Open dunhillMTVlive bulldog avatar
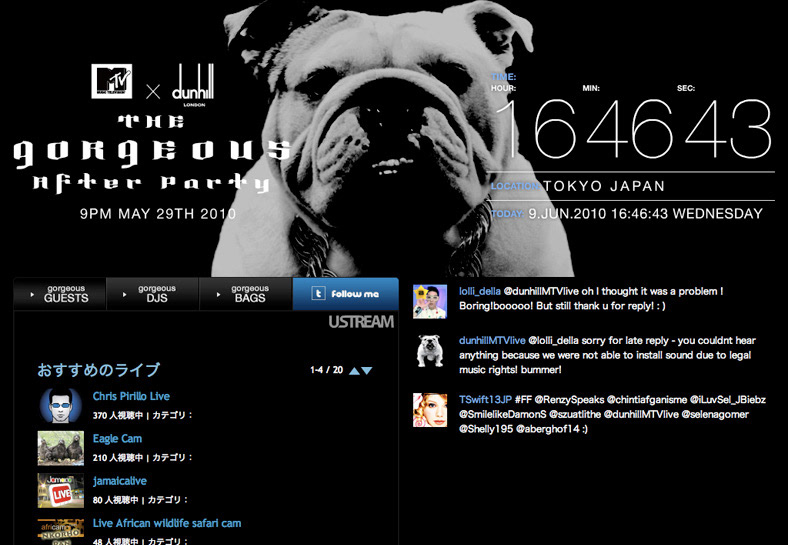The width and height of the screenshot is (788, 545). pyautogui.click(x=430, y=351)
